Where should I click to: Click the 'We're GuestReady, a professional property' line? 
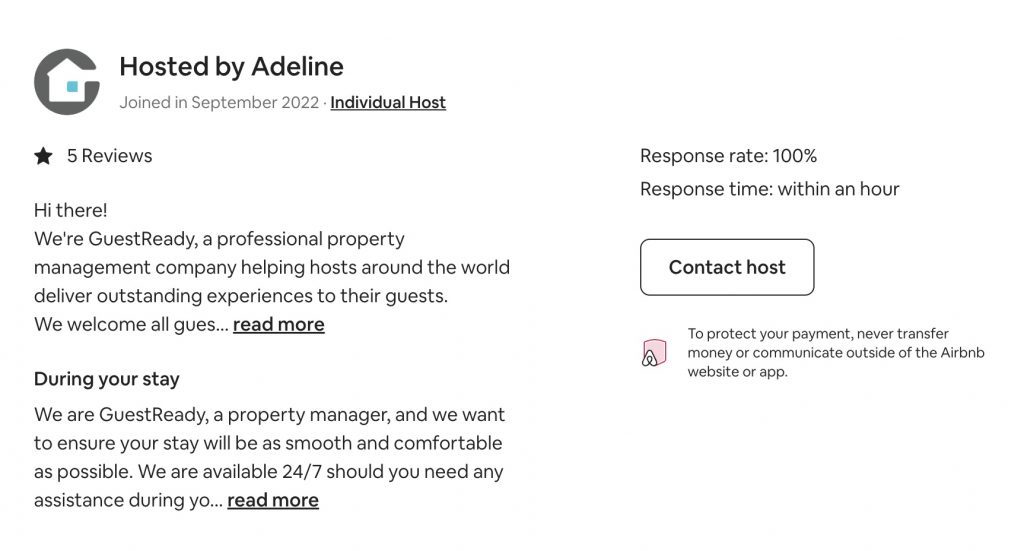coord(219,239)
